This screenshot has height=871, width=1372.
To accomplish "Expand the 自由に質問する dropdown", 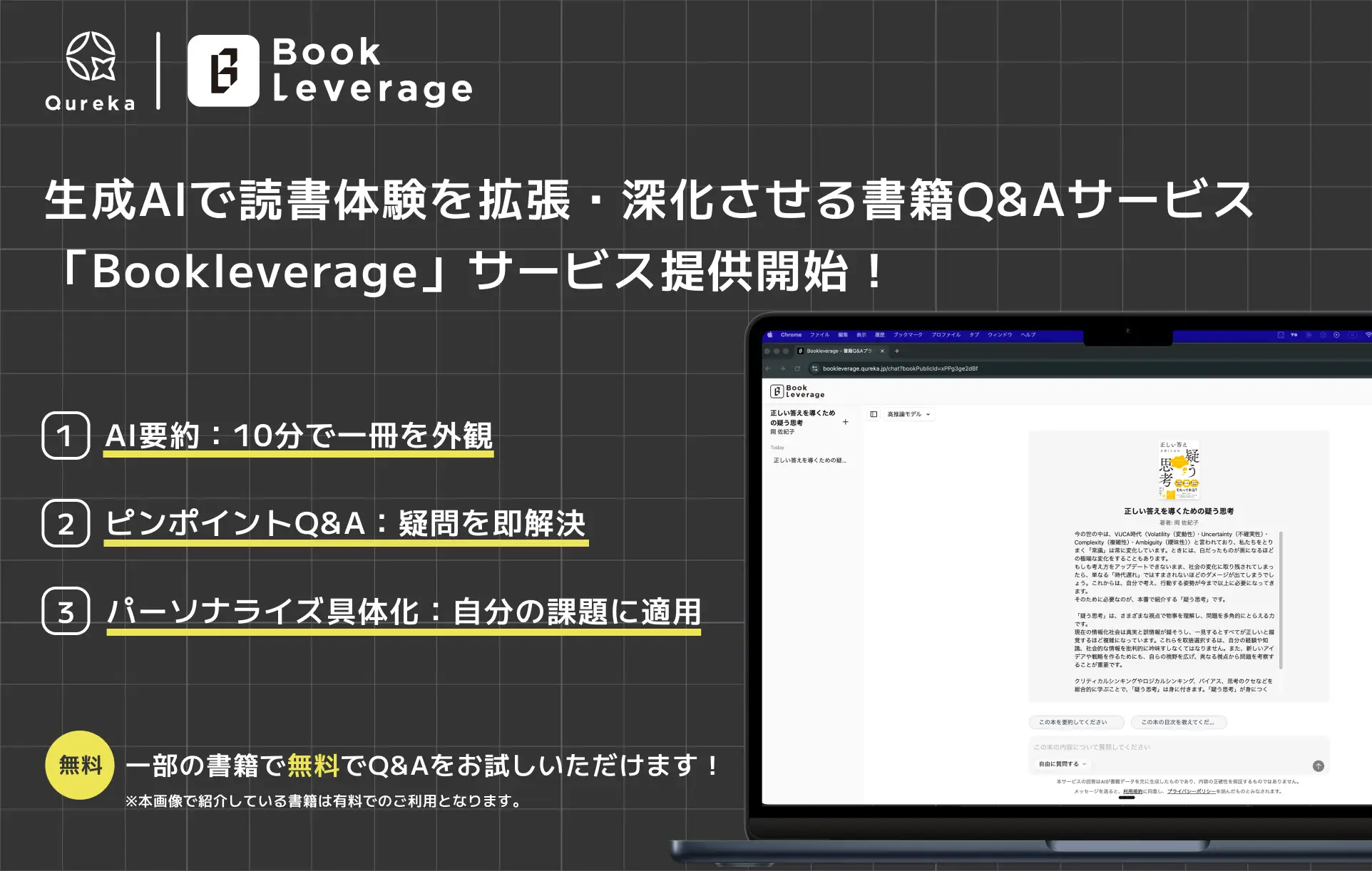I will [1062, 764].
